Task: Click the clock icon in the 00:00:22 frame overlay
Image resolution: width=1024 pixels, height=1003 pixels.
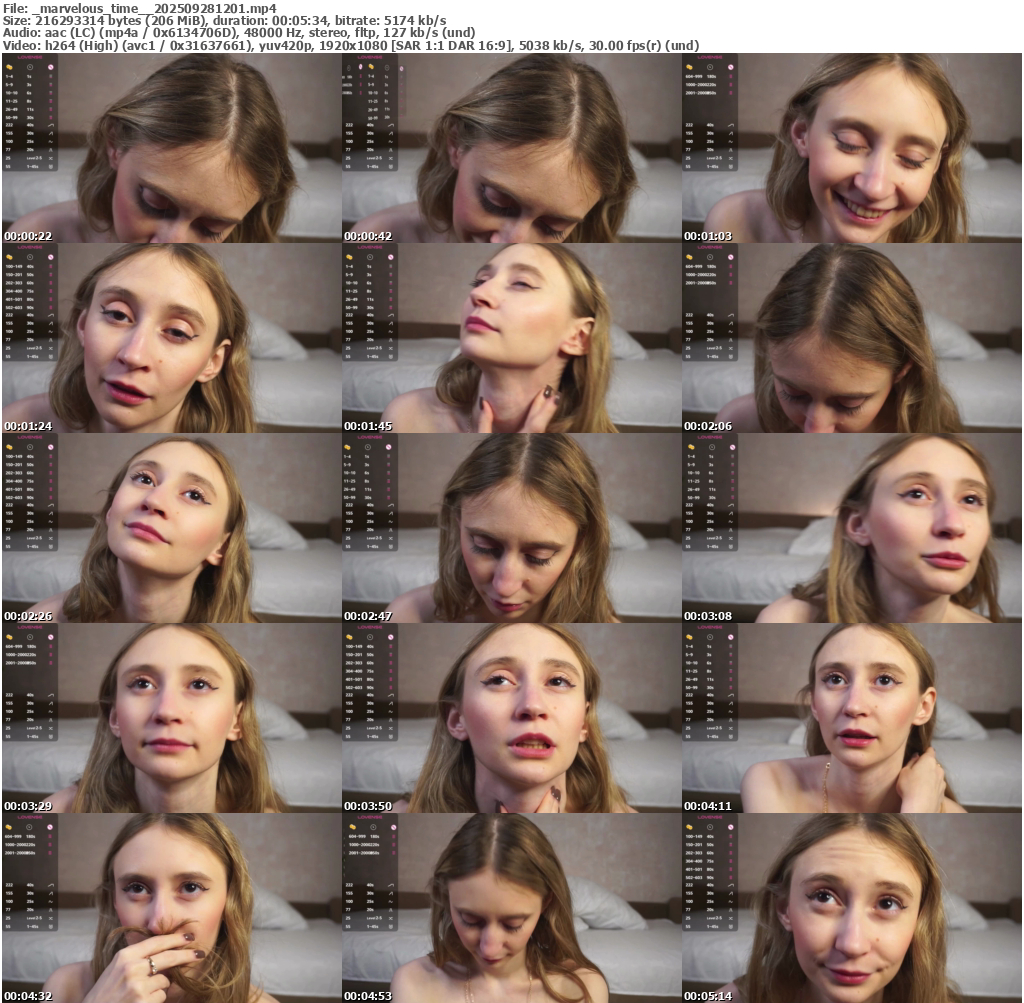Action: [x=30, y=67]
